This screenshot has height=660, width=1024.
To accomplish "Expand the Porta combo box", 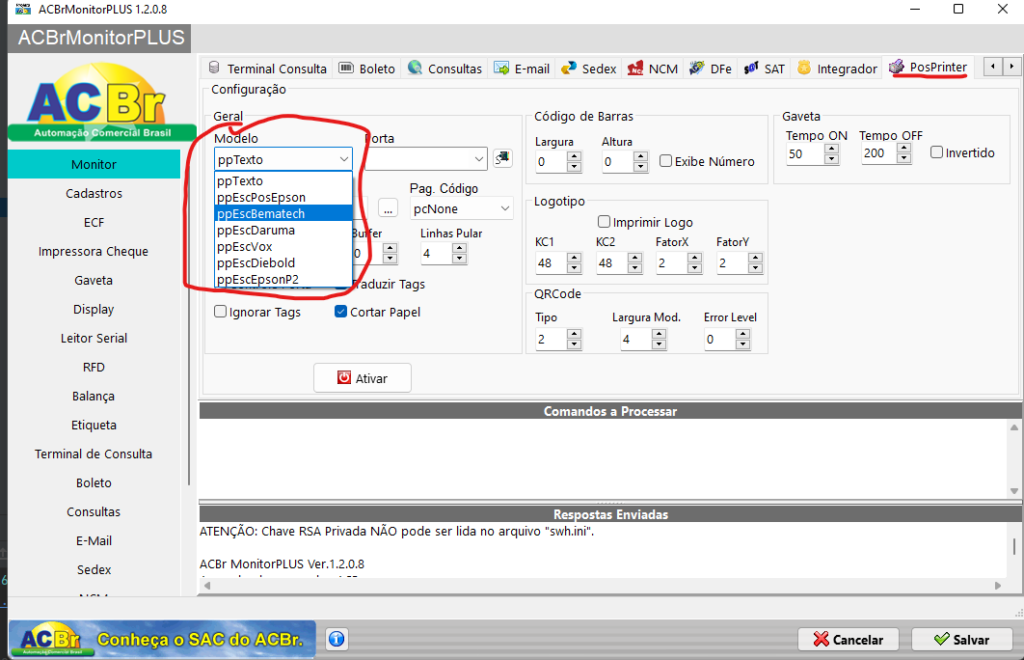I will (x=478, y=159).
